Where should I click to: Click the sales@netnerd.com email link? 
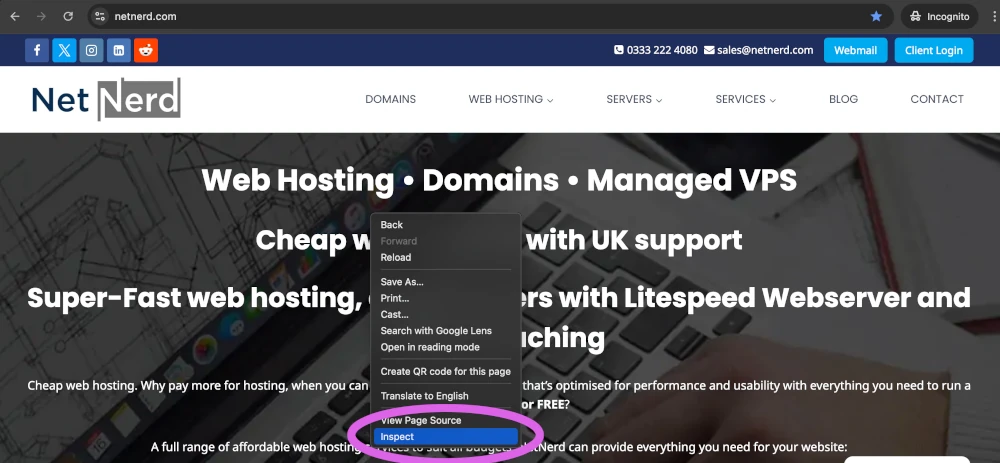[x=759, y=50]
